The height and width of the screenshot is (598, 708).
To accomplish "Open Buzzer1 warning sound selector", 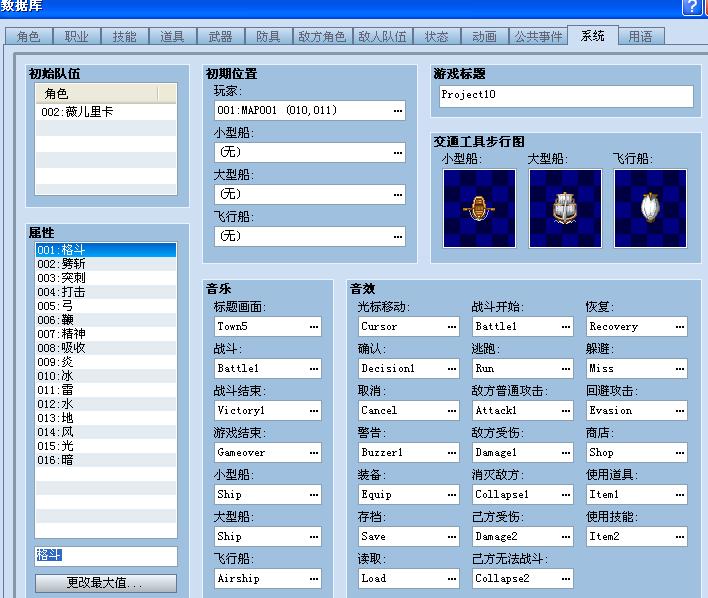I will pyautogui.click(x=452, y=453).
